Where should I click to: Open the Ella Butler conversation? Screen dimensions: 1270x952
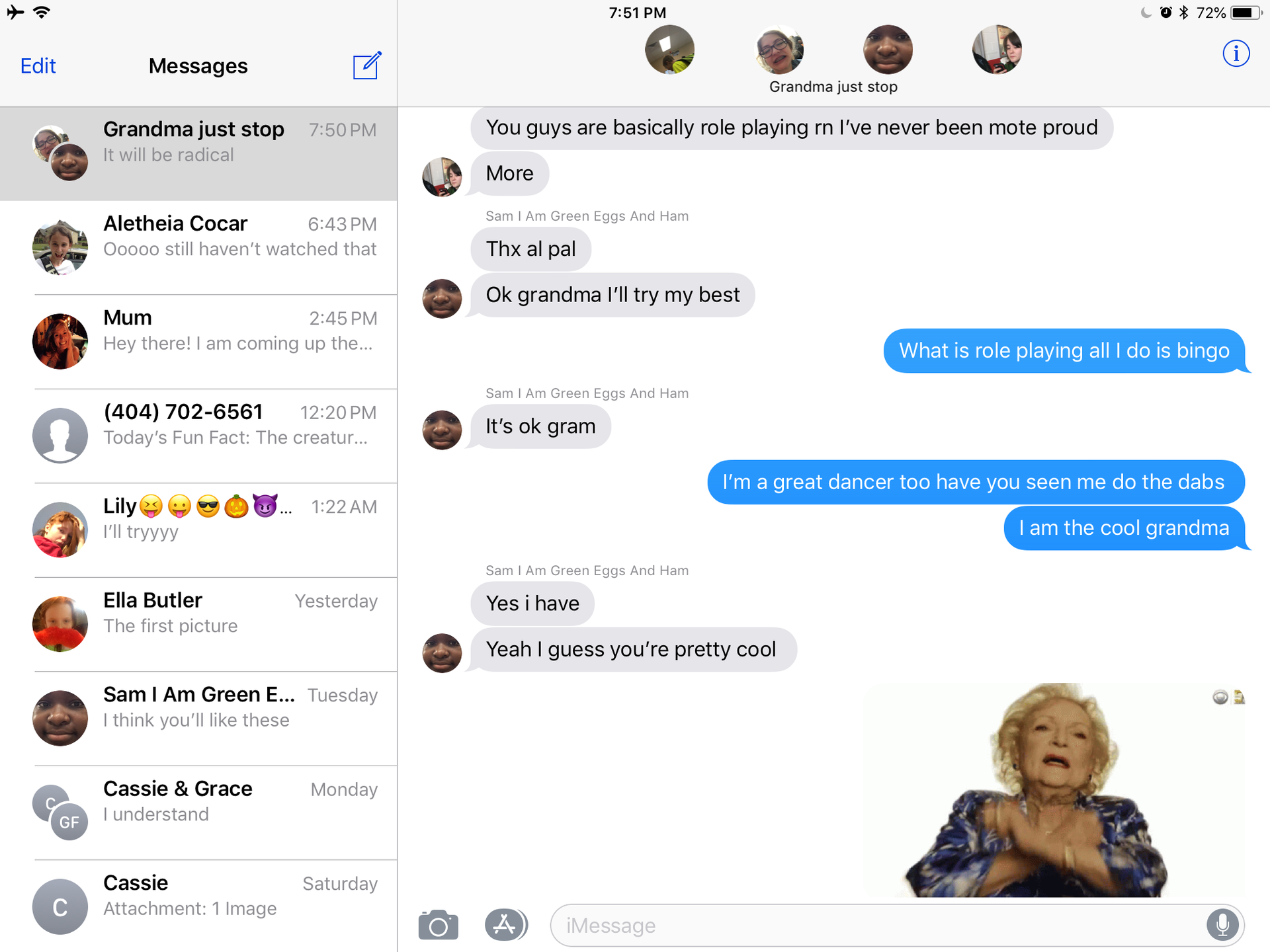(198, 625)
